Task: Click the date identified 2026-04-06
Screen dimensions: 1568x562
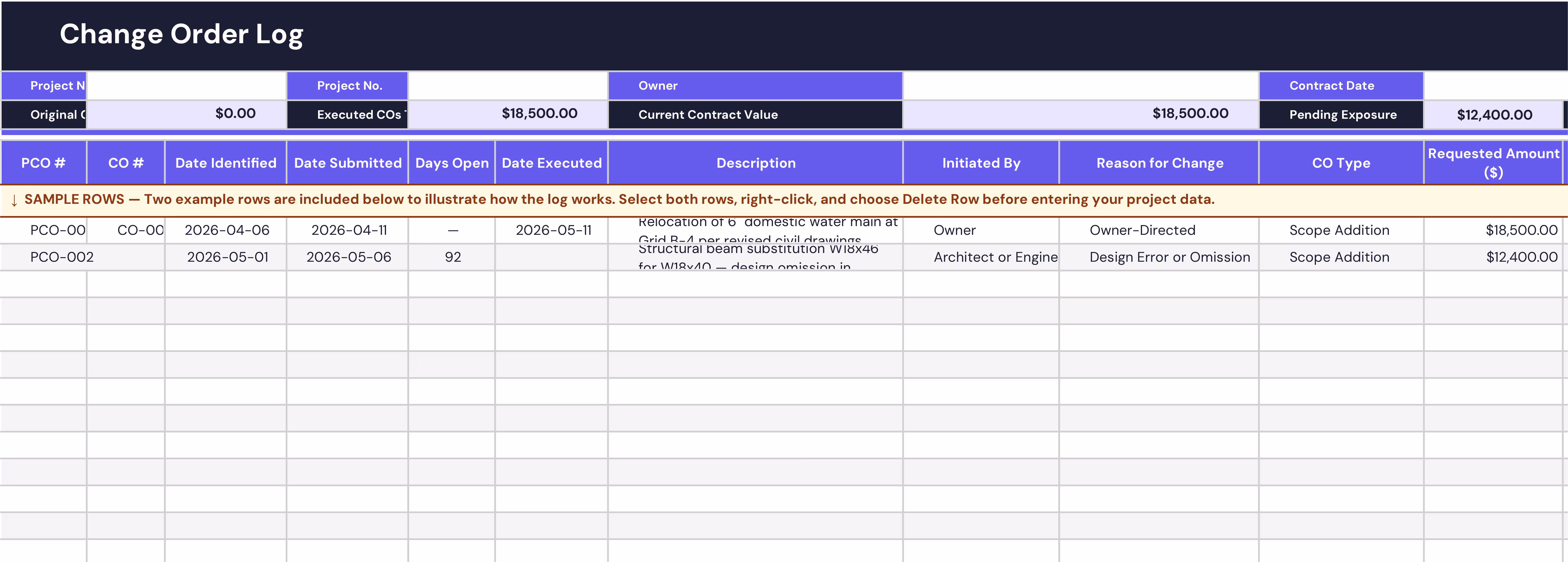Action: click(x=226, y=230)
